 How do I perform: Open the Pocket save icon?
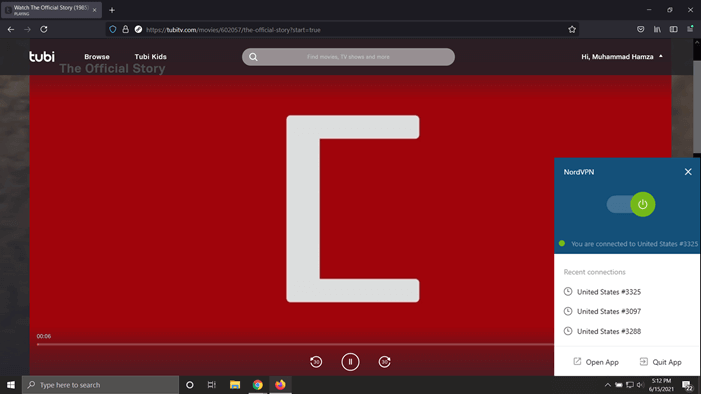[x=641, y=30]
